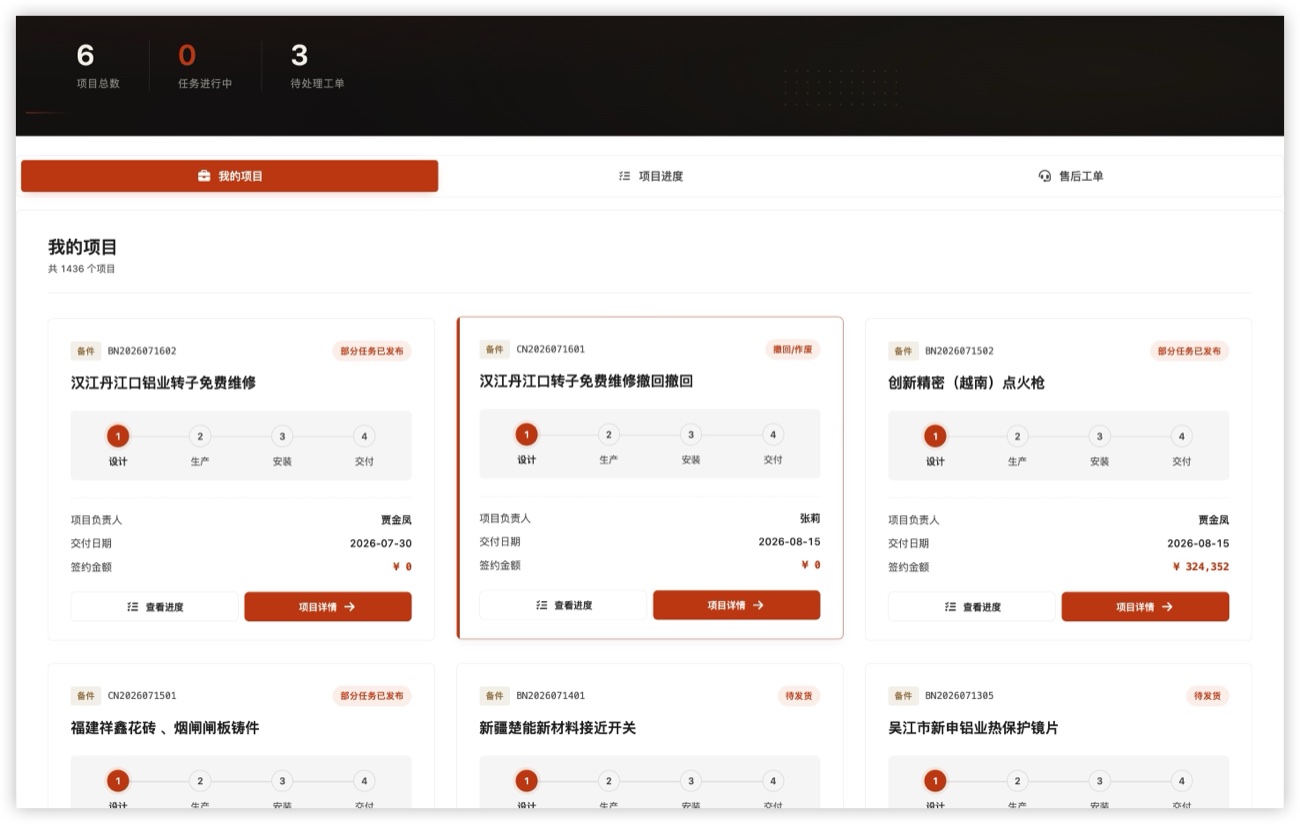
Task: Click project title 汉江丹江口铝业转子免费维修
Action: (163, 382)
